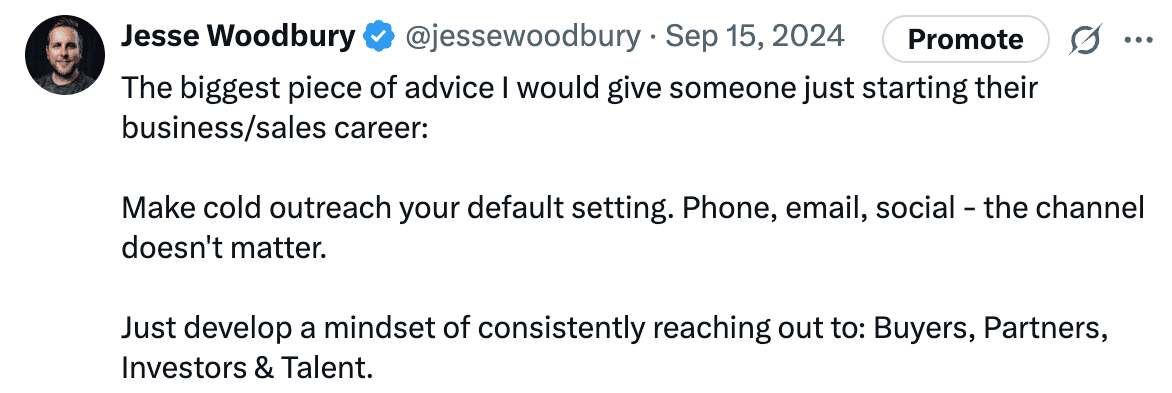Open the Grok slashed-circle icon
This screenshot has height=393, width=1172.
pyautogui.click(x=1084, y=39)
